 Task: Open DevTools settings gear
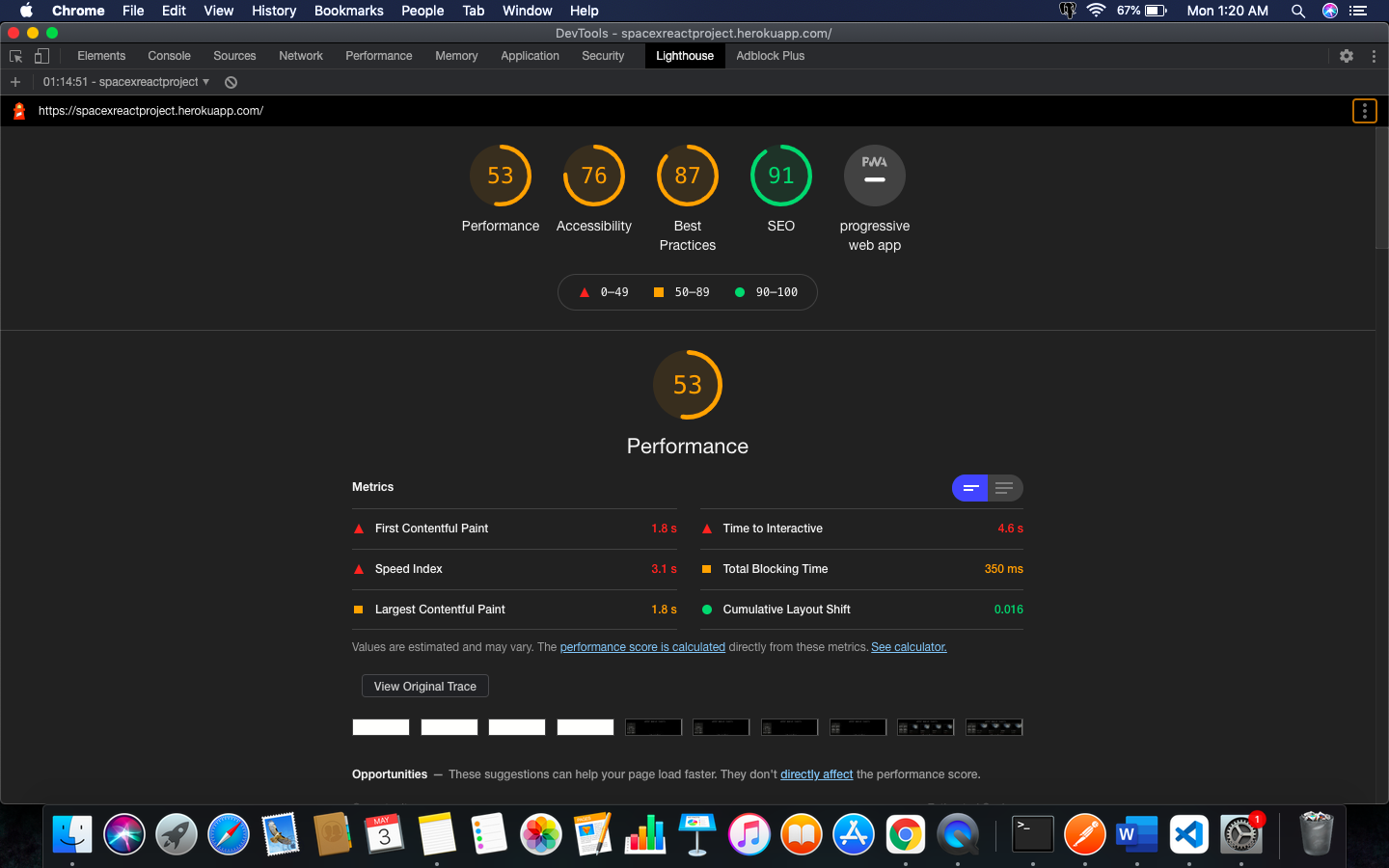(1347, 56)
